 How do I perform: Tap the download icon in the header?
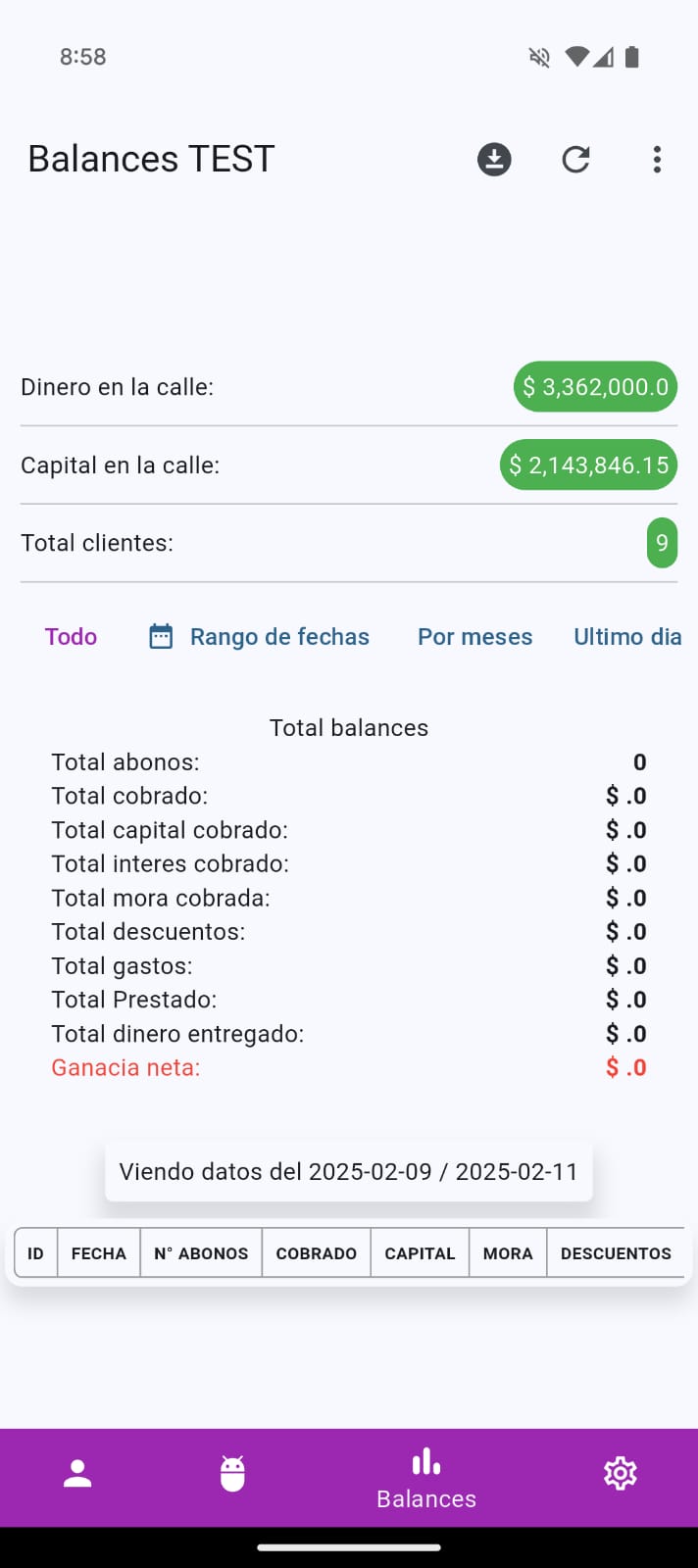point(494,159)
